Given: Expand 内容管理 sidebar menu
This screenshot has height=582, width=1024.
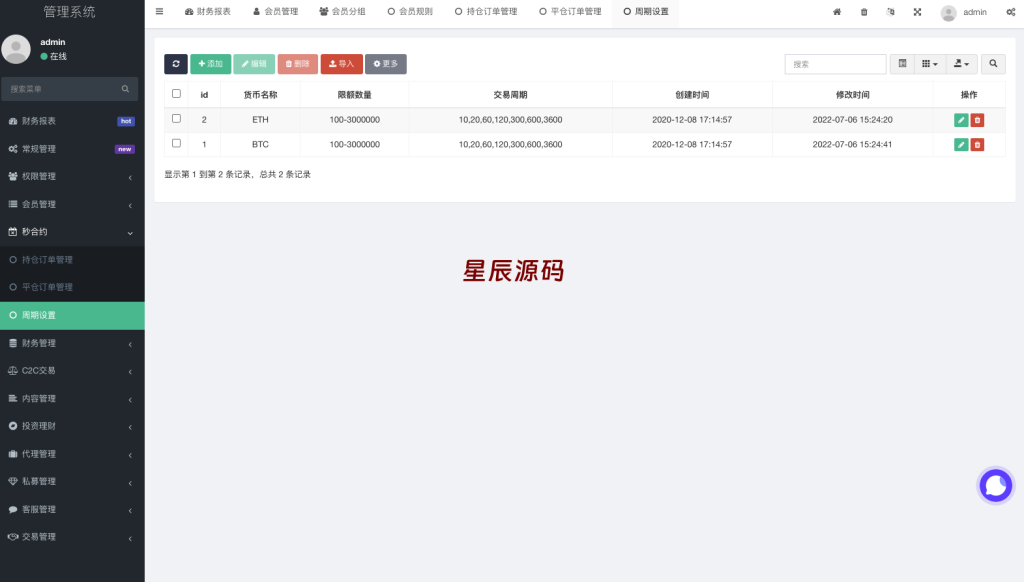Looking at the screenshot, I should point(72,398).
